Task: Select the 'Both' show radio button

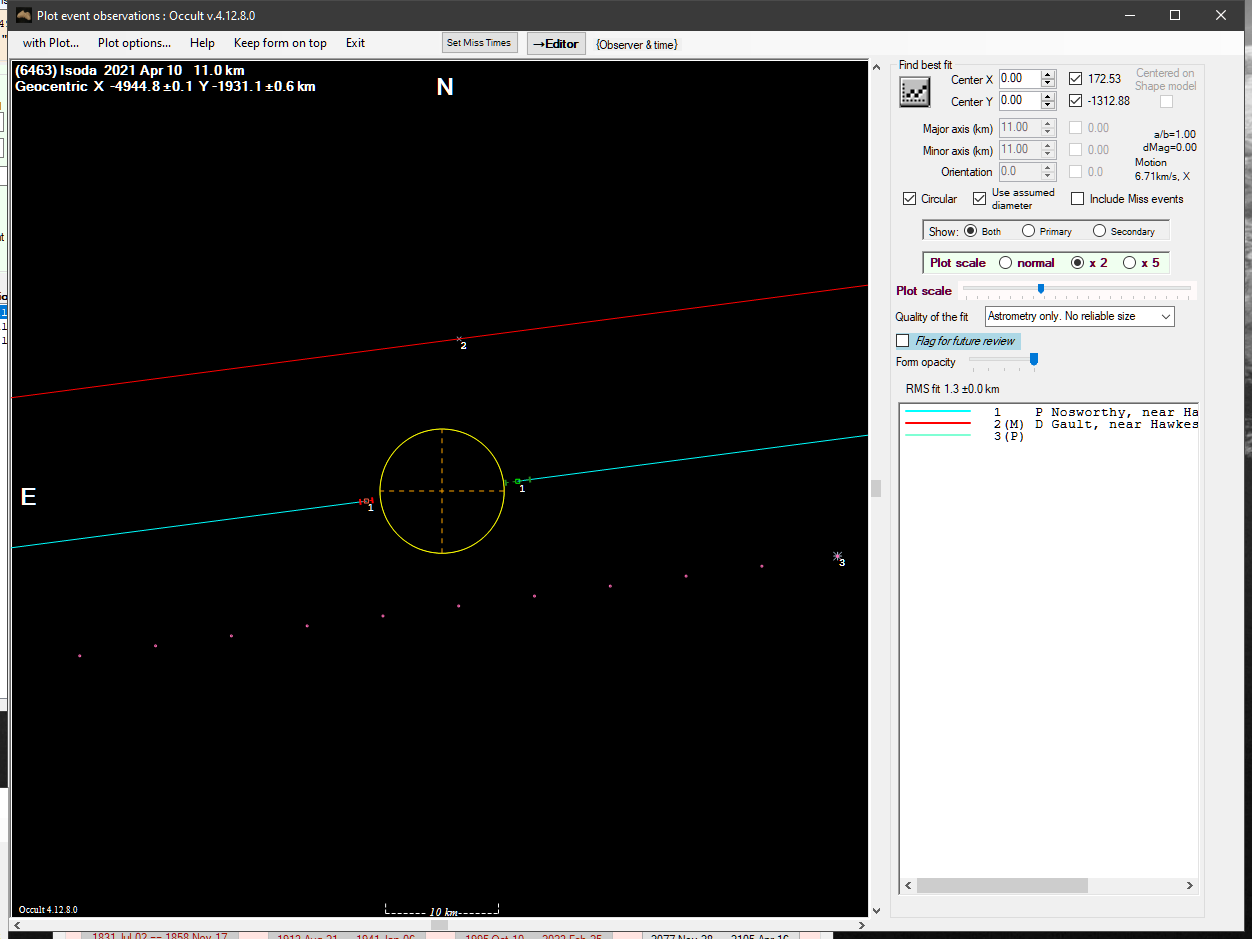Action: point(970,231)
